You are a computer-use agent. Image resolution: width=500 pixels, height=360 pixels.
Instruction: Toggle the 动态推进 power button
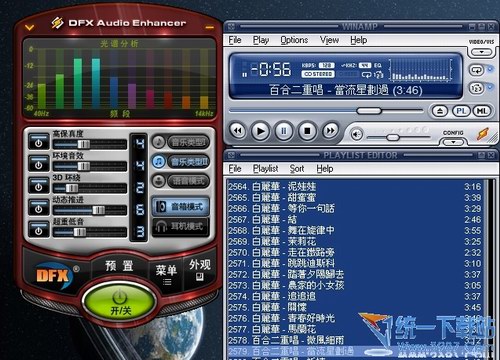pyautogui.click(x=39, y=207)
